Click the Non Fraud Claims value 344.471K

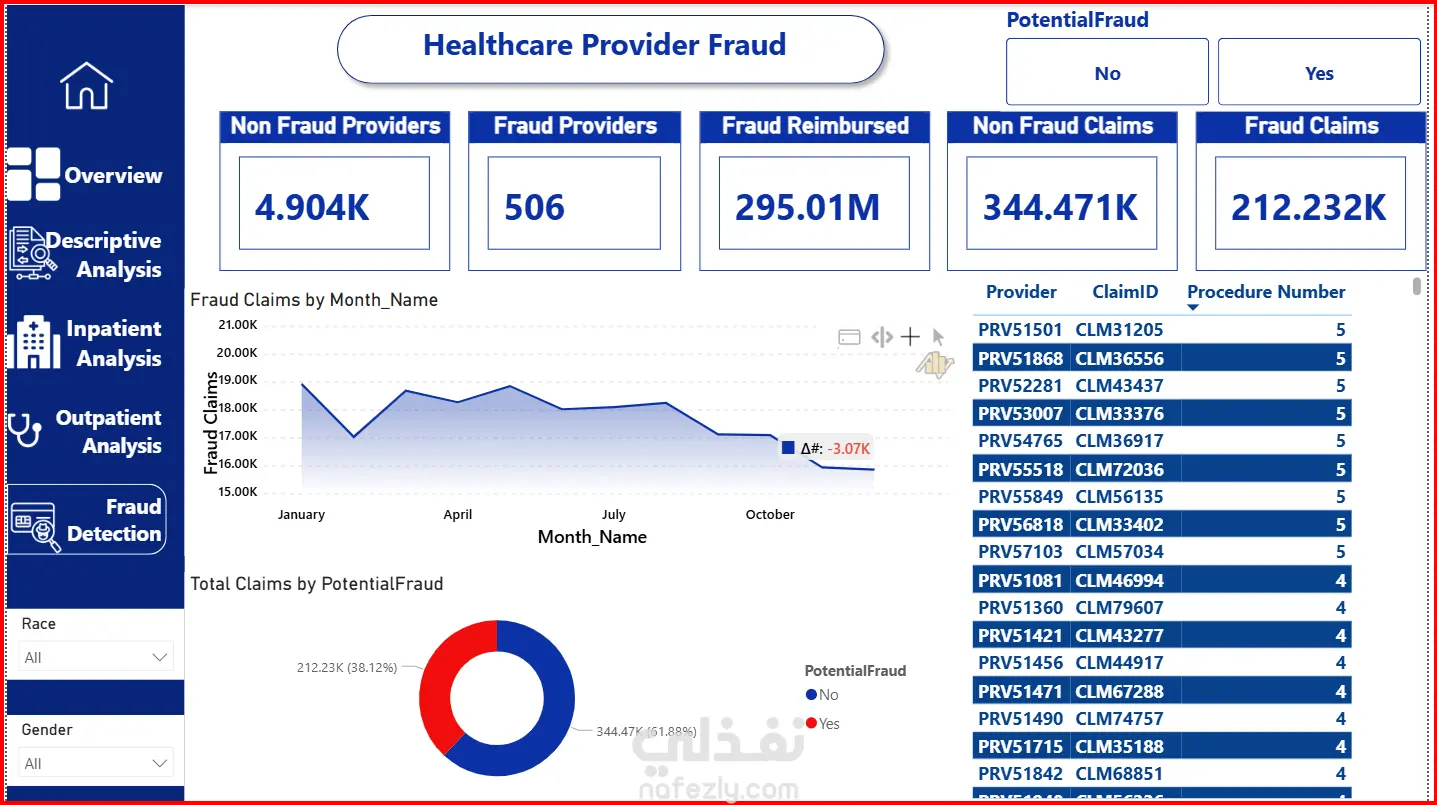tap(1060, 207)
